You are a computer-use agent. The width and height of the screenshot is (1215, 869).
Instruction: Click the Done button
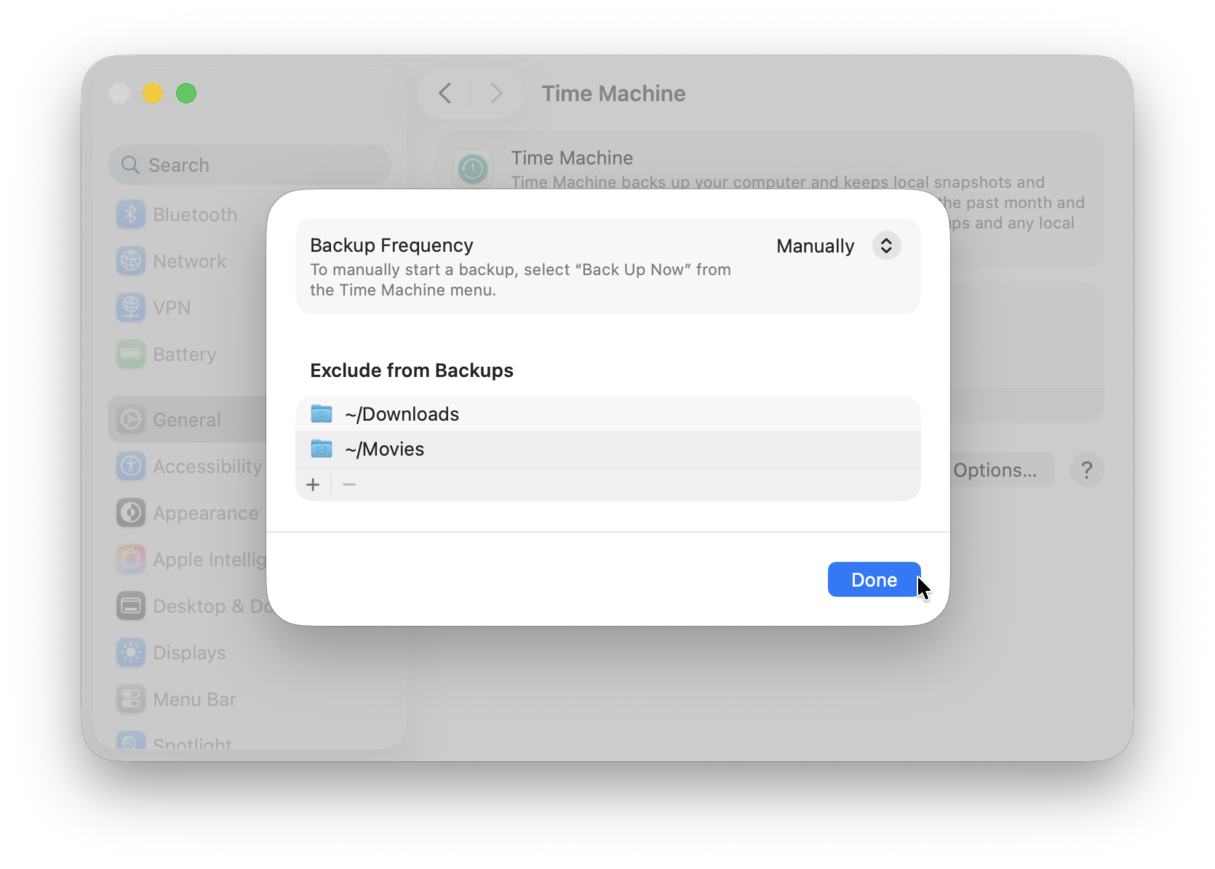coord(874,580)
